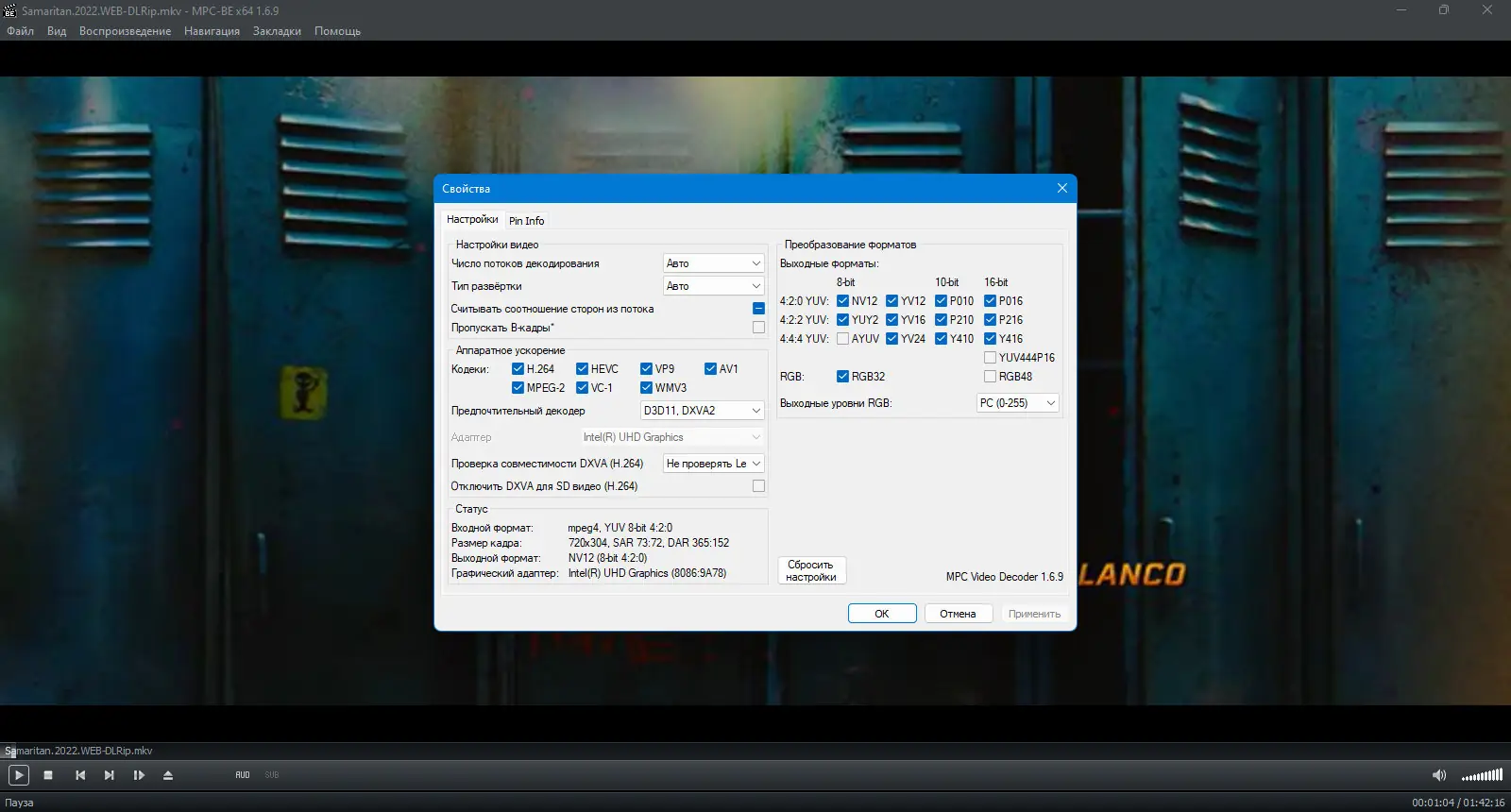Enable YUV444P16 output format

pos(990,358)
